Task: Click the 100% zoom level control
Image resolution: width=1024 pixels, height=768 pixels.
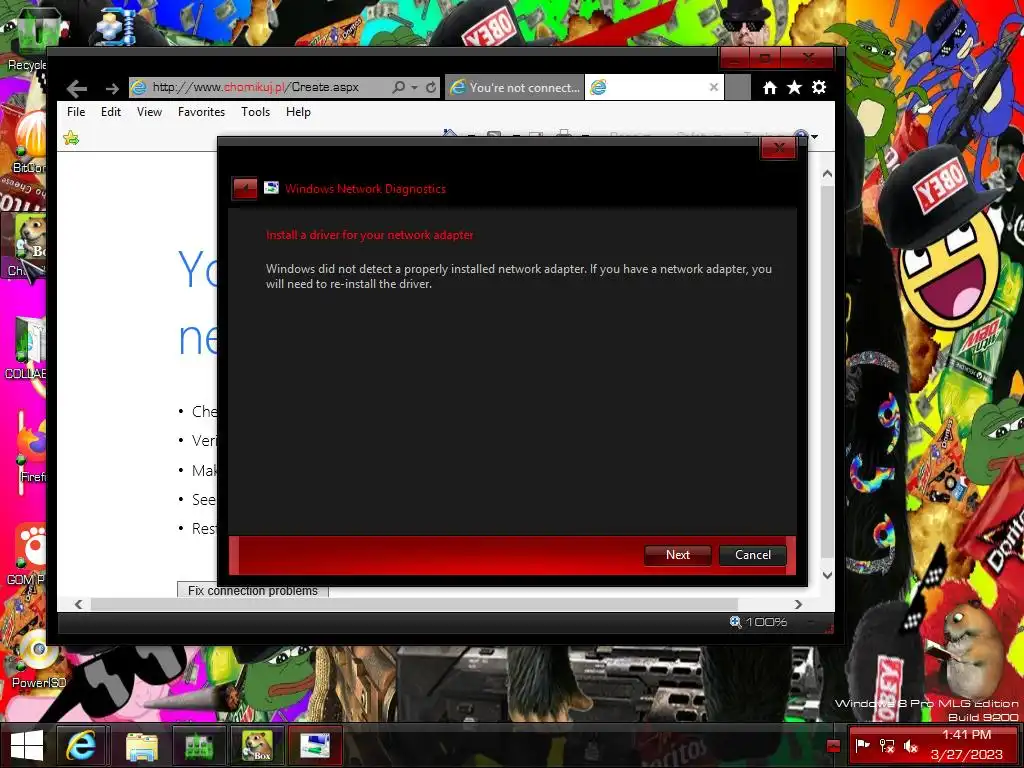Action: click(758, 622)
